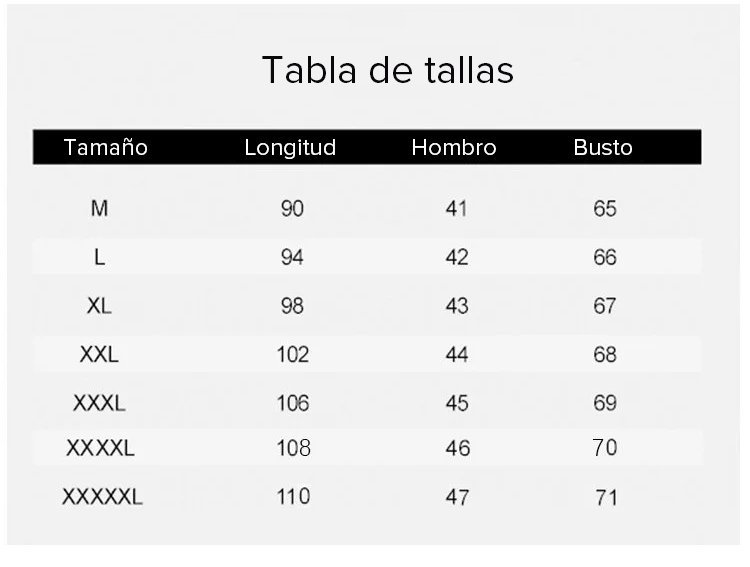Select the XXXXXL size label
This screenshot has width=750, height=567.
point(102,497)
